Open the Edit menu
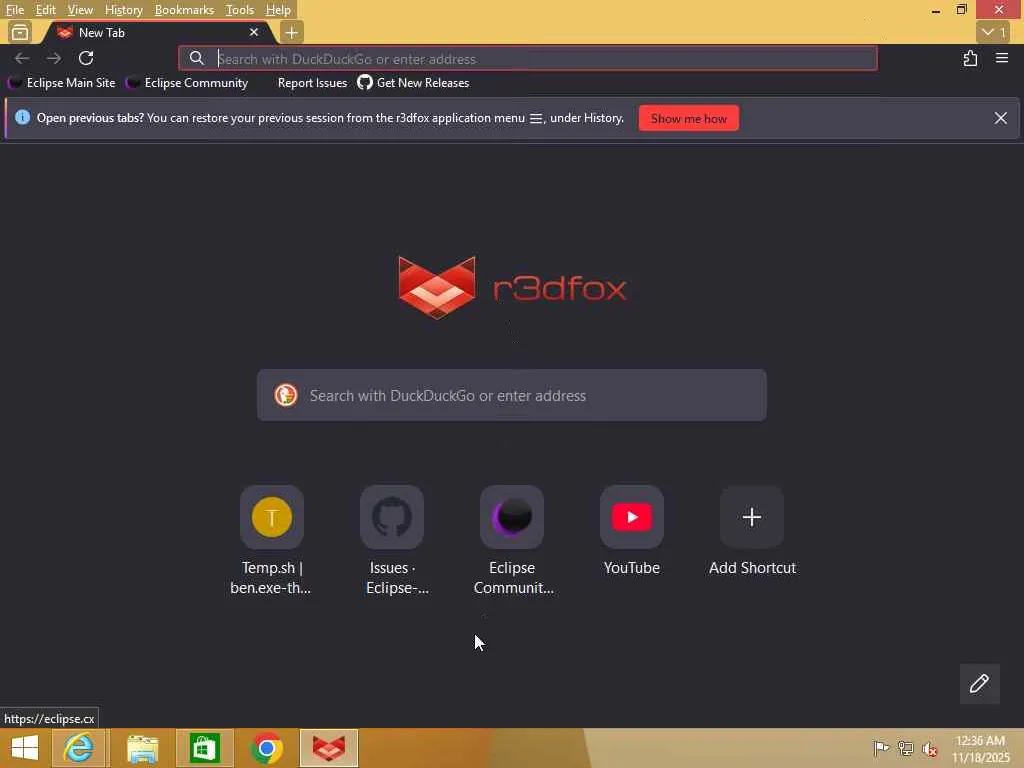Viewport: 1024px width, 768px height. pyautogui.click(x=45, y=10)
